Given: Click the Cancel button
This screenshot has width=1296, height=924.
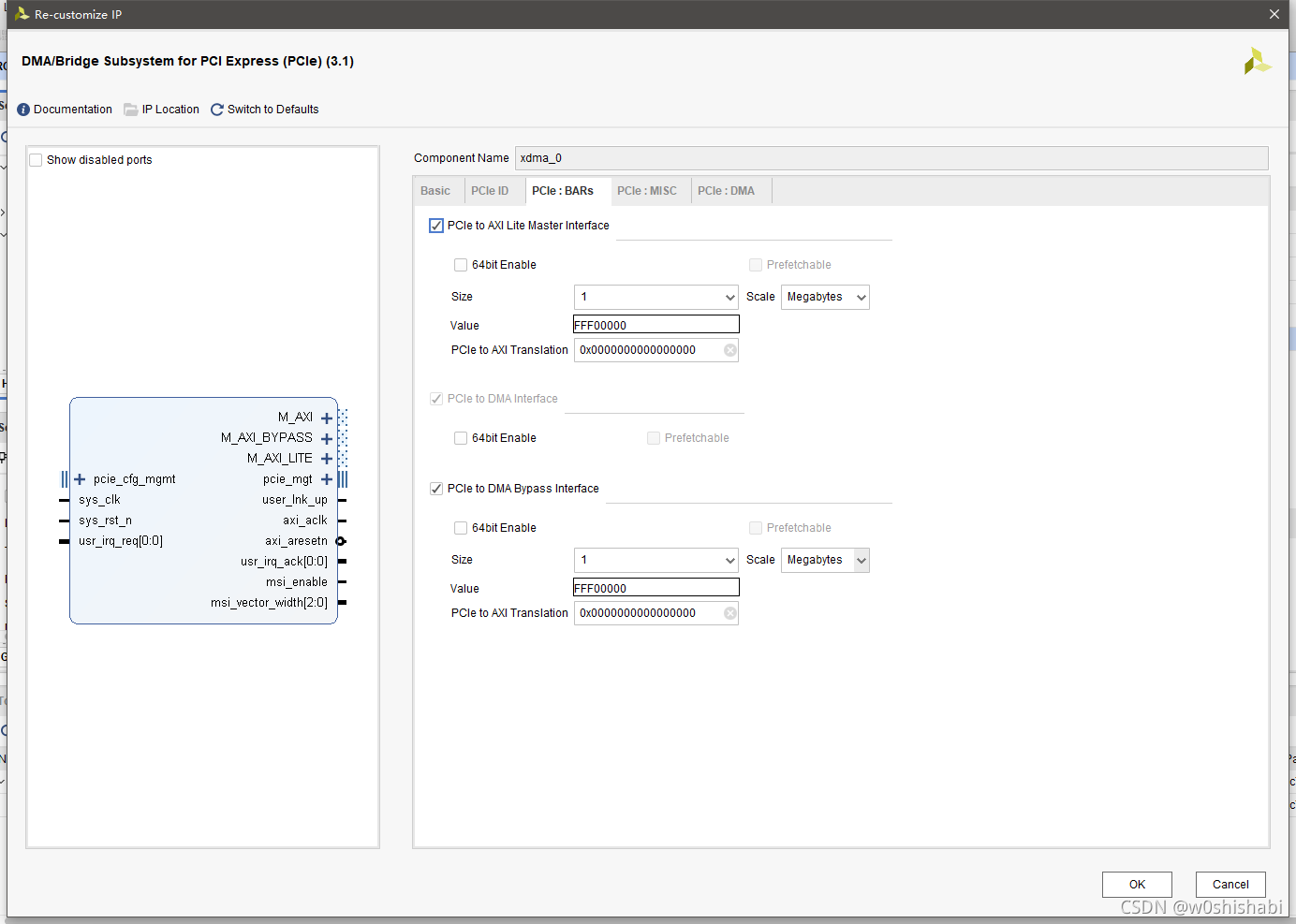Looking at the screenshot, I should (x=1230, y=885).
